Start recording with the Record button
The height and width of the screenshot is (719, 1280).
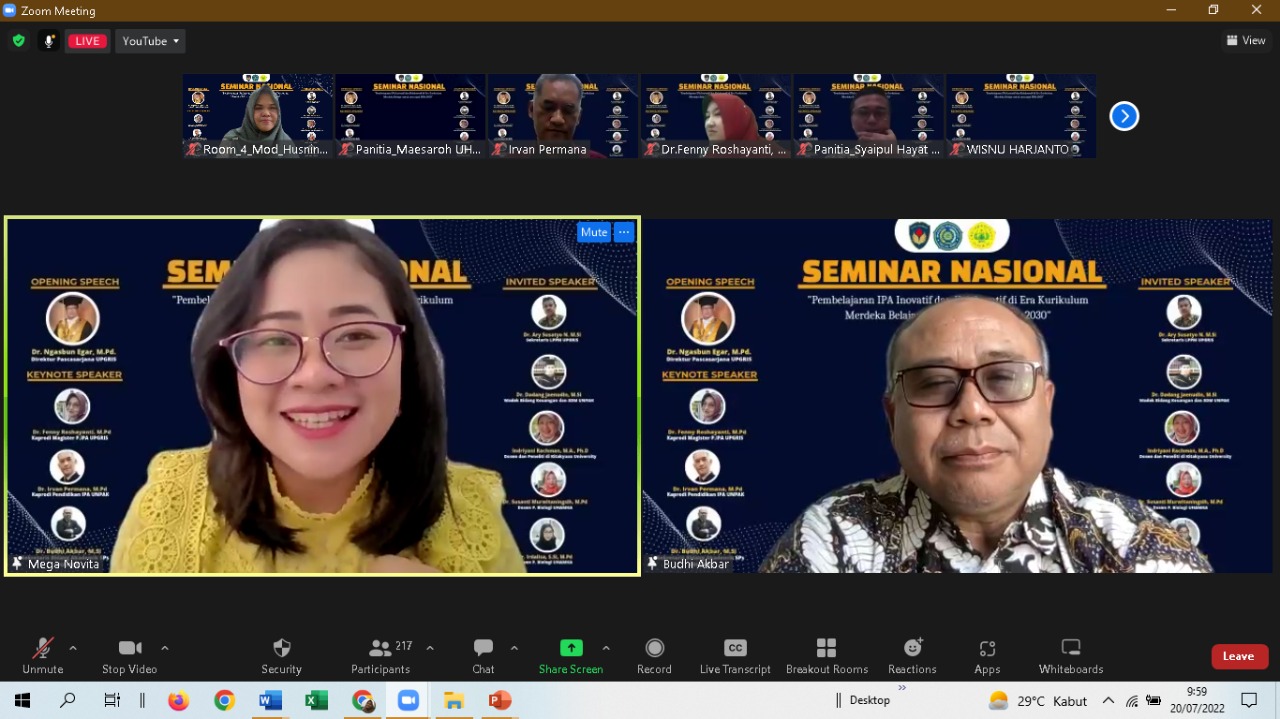point(654,655)
